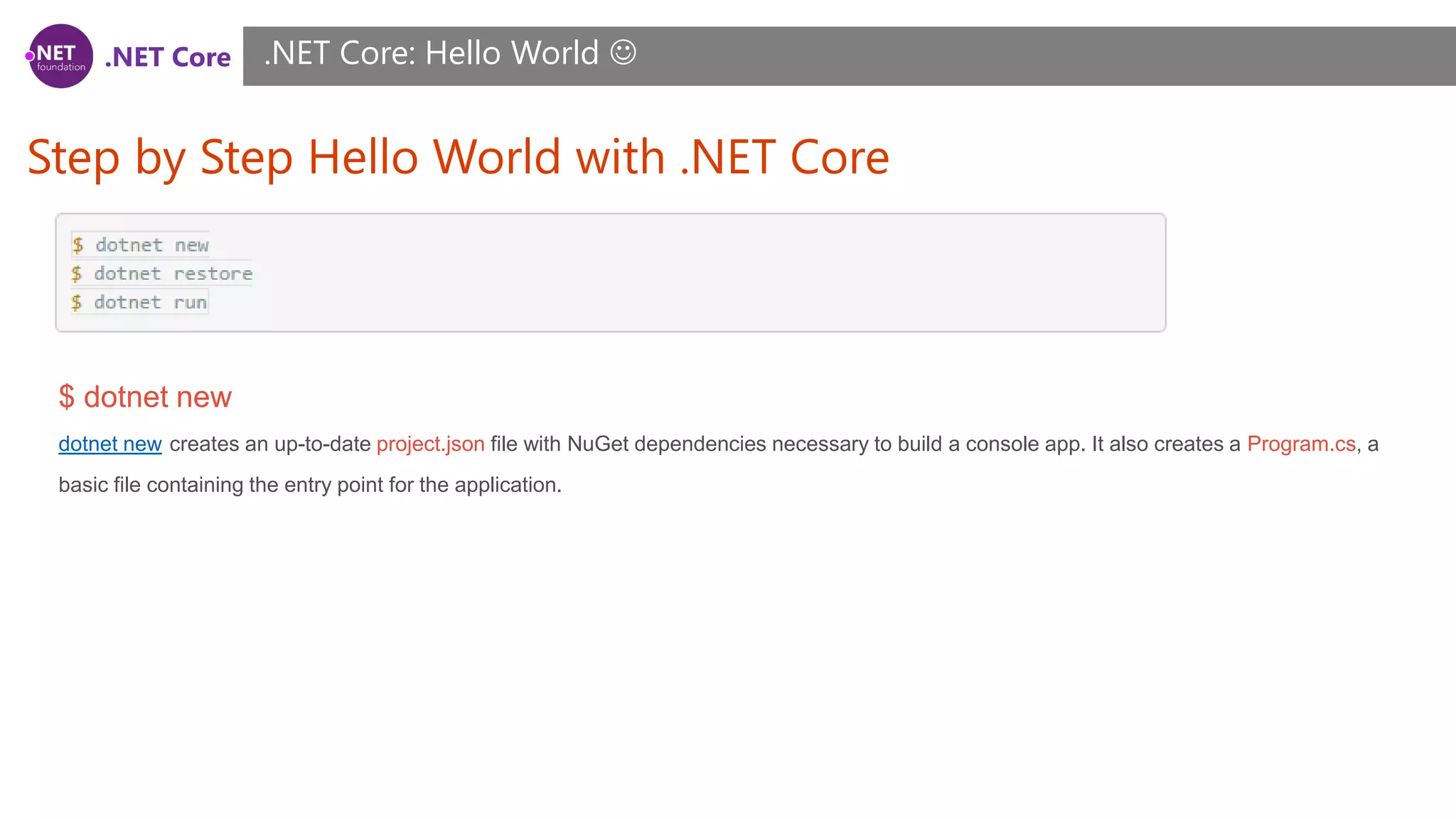Click the red Program.cs text
The height and width of the screenshot is (819, 1456).
click(1301, 444)
